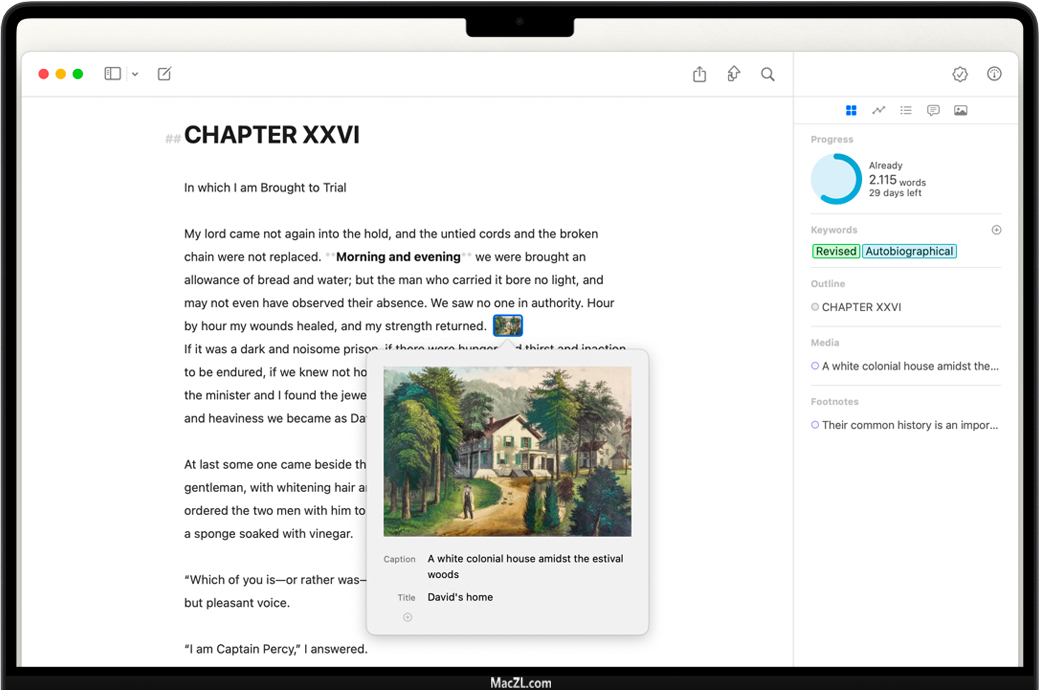Click the colonial house image preview
Image resolution: width=1040 pixels, height=690 pixels.
point(507,452)
